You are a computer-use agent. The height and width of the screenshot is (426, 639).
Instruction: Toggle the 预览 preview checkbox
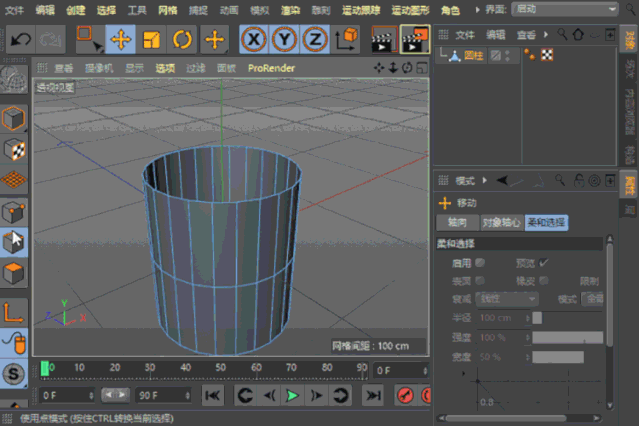point(544,263)
